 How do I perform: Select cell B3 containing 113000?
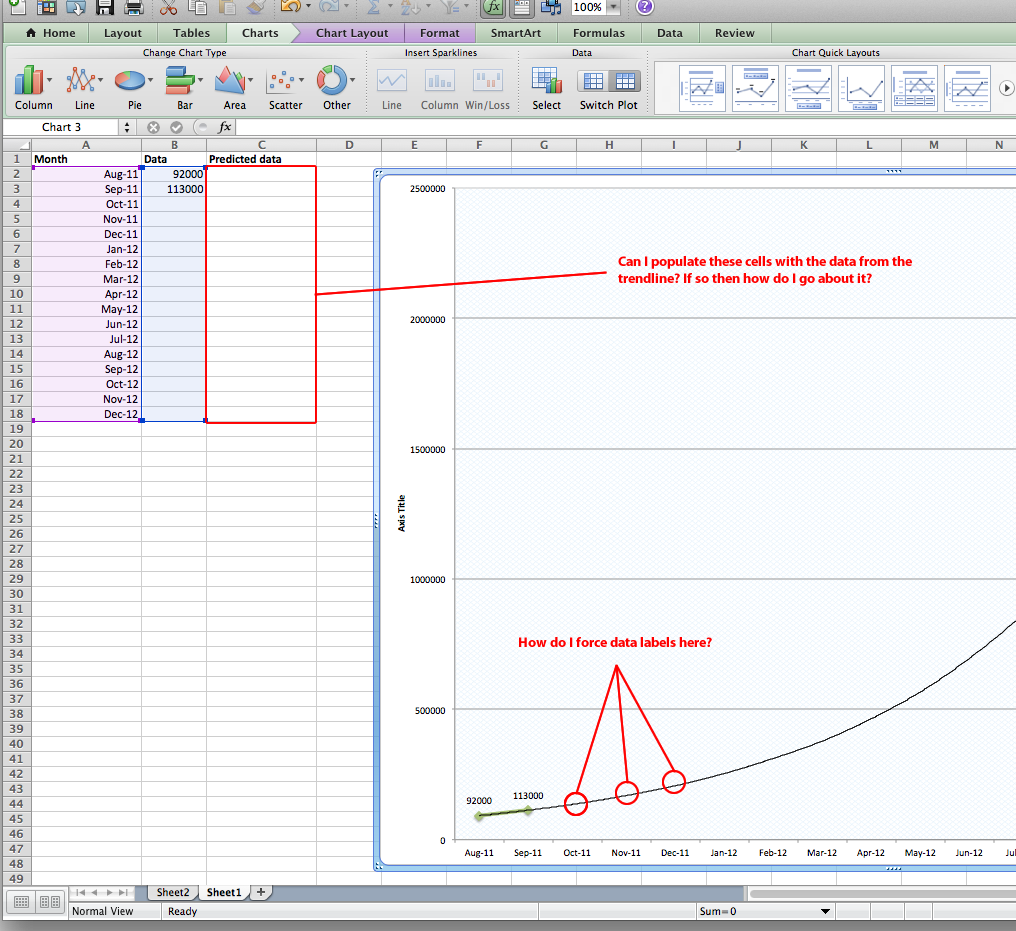tap(174, 189)
